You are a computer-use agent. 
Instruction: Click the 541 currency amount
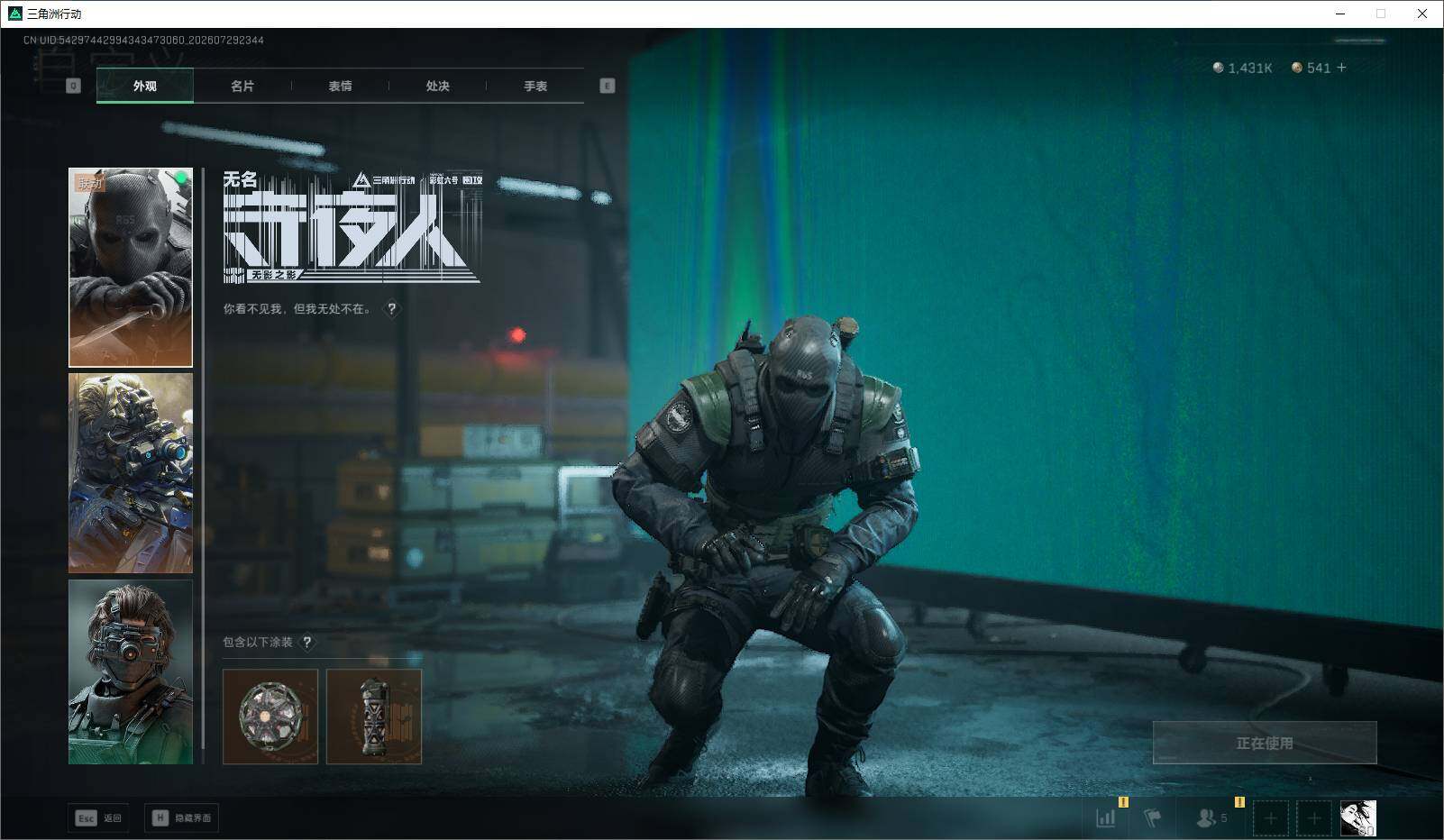tap(1319, 68)
